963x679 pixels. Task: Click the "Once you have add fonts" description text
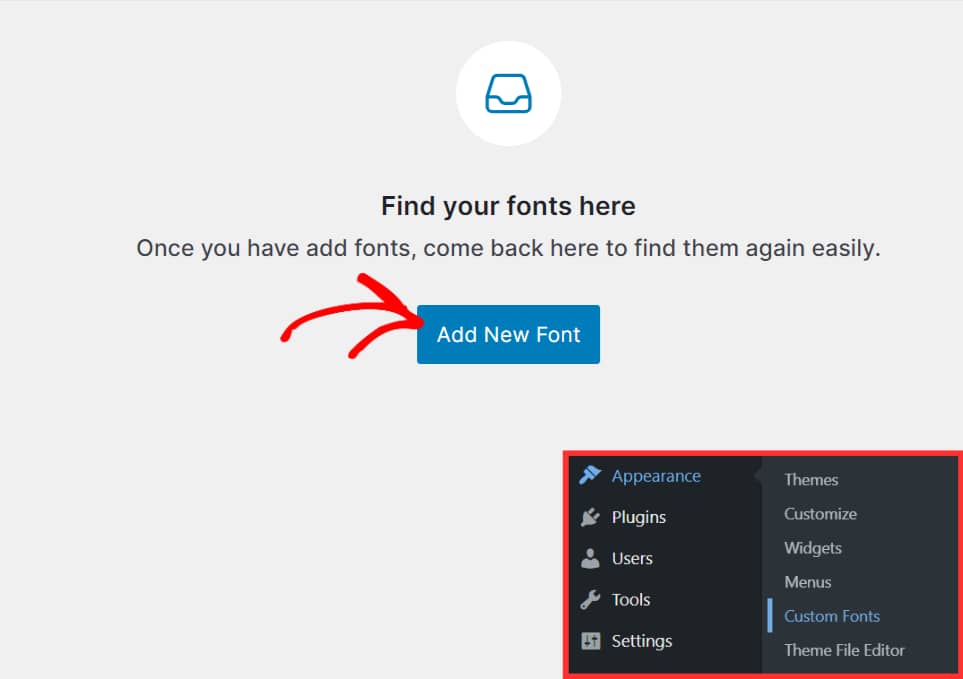pos(508,248)
